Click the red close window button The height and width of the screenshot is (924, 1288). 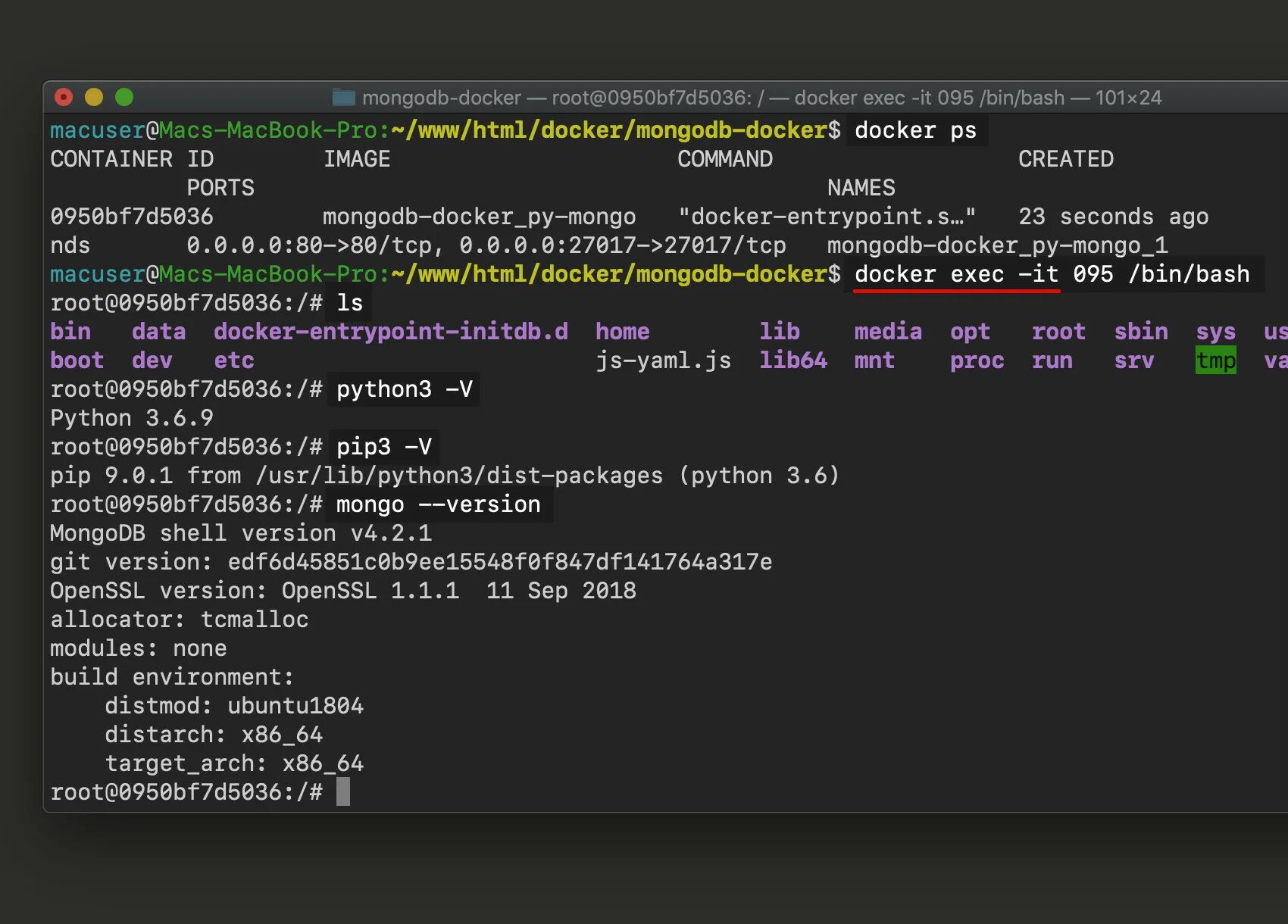click(x=64, y=97)
